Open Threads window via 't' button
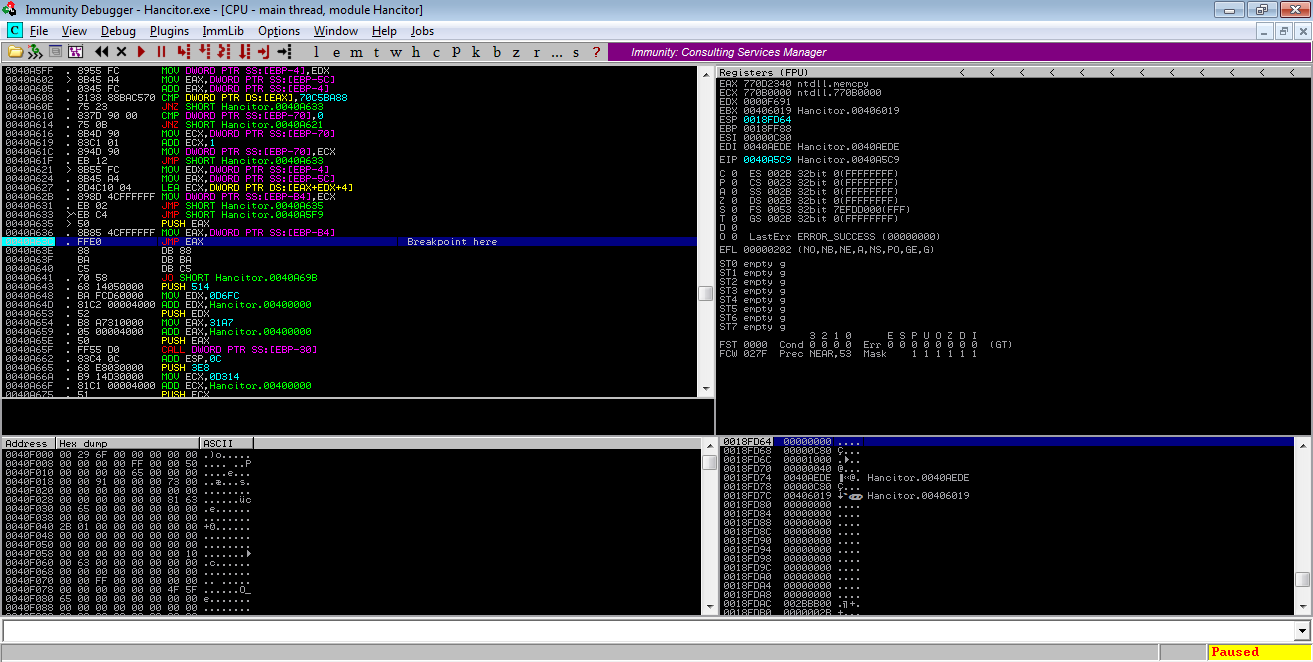1313x662 pixels. 376,52
